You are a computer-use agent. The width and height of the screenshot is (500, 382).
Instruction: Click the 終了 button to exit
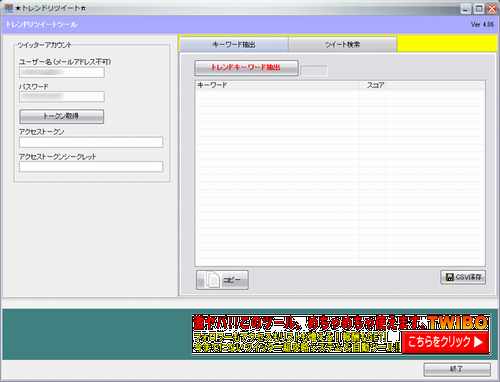pyautogui.click(x=457, y=369)
